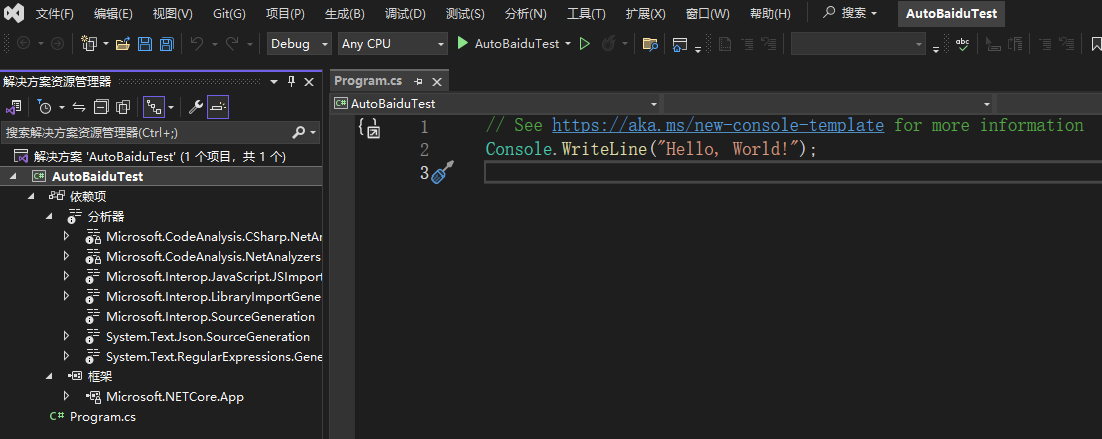The height and width of the screenshot is (439, 1102).
Task: Click the Open File folder icon
Action: pyautogui.click(x=123, y=44)
